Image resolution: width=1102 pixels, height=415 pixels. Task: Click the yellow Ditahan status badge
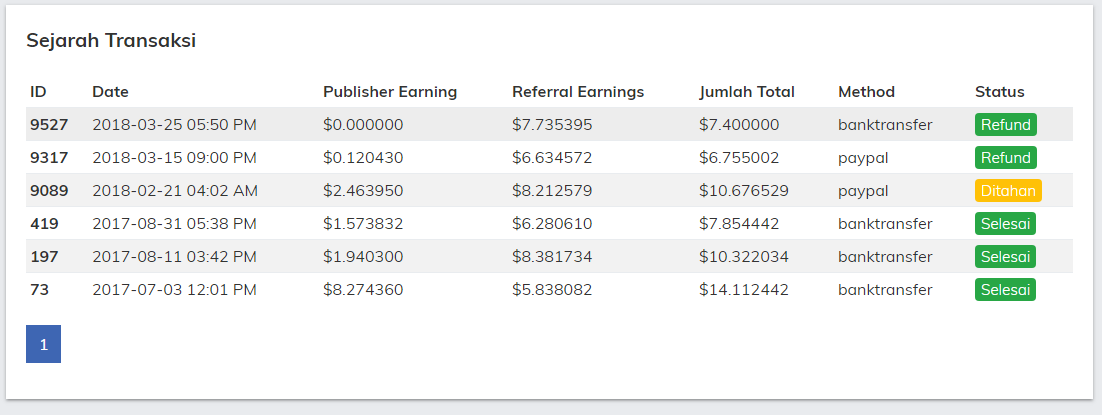coord(1008,191)
